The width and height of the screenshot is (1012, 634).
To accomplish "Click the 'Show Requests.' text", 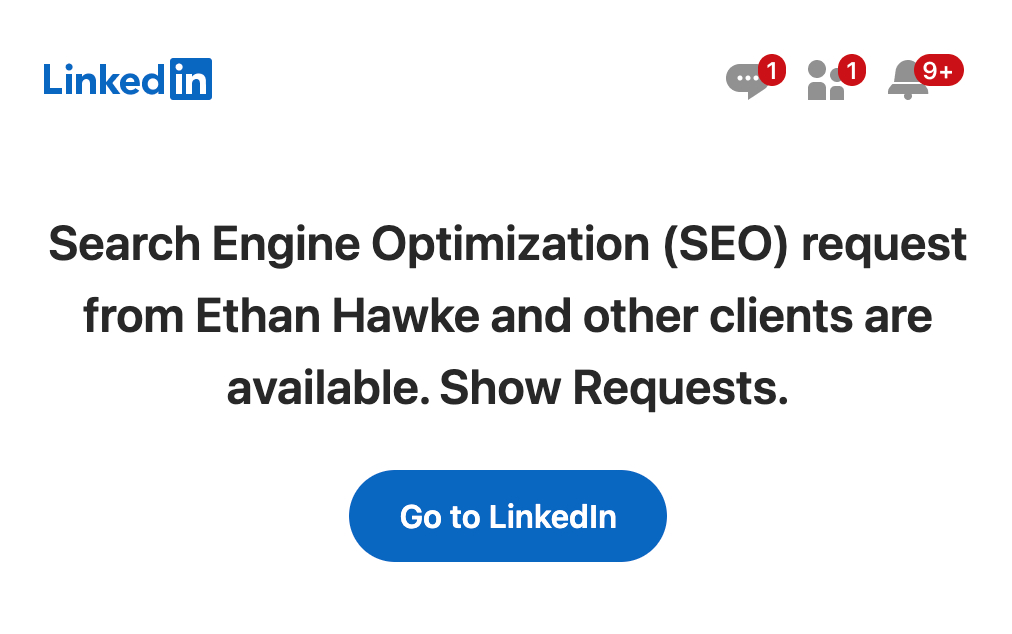I will click(x=614, y=388).
